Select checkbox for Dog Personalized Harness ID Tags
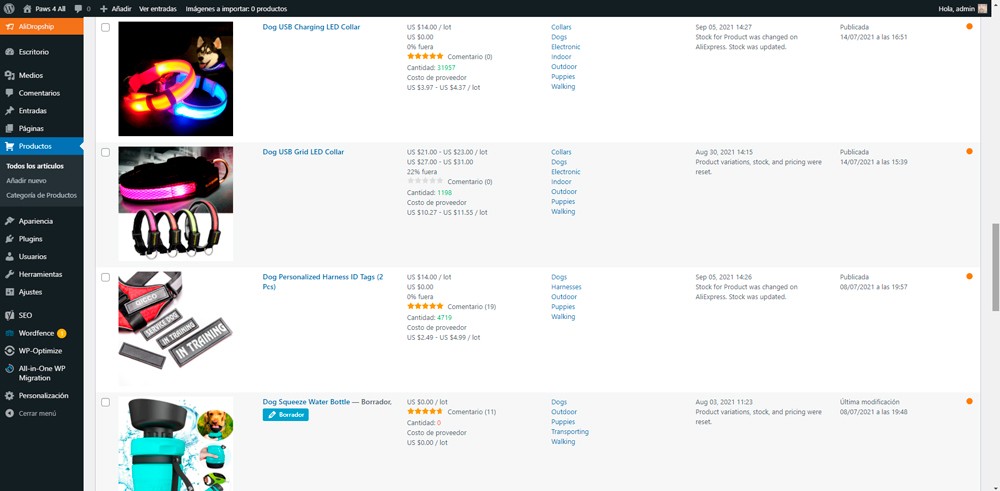The image size is (1000, 491). 105,277
